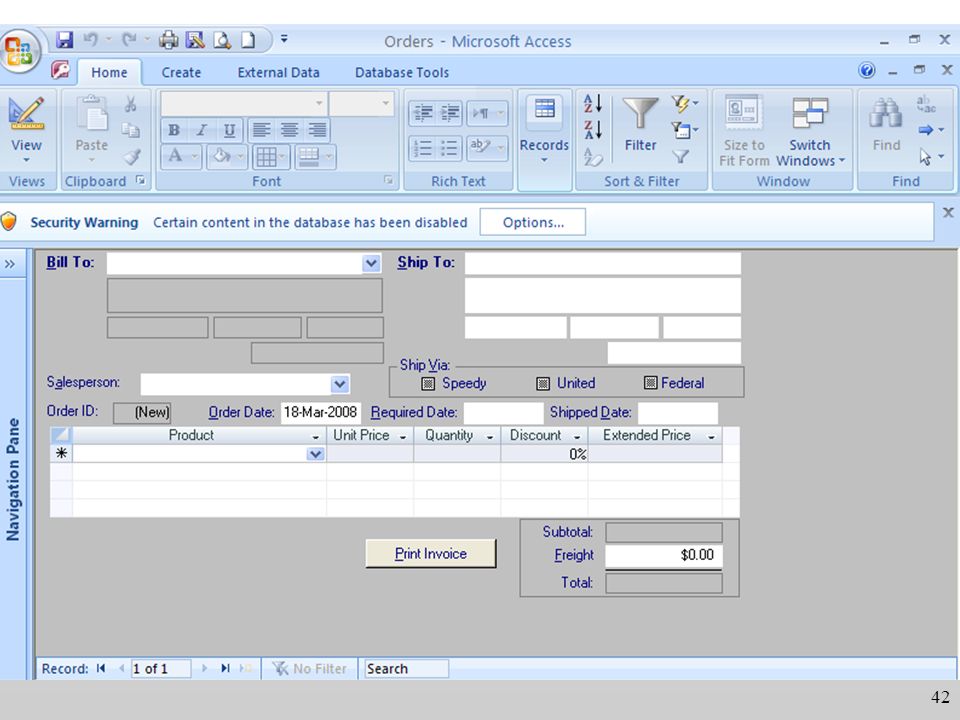Click the Redo arrow icon
Image resolution: width=960 pixels, height=720 pixels.
click(x=129, y=40)
